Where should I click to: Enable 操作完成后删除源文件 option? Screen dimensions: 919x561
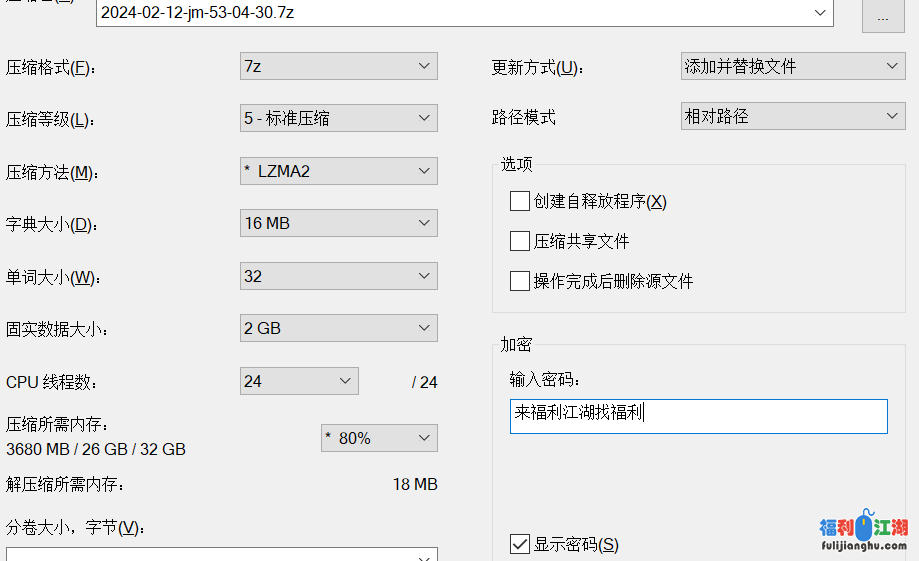[520, 281]
